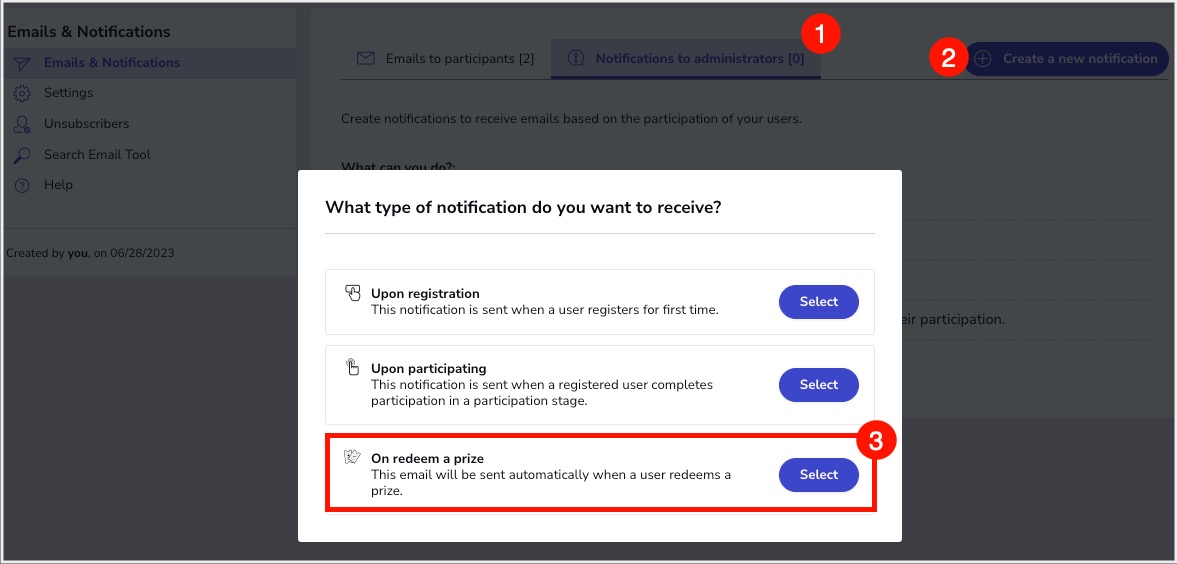1177x564 pixels.
Task: Click the envelope icon on participants tab
Action: pos(366,59)
